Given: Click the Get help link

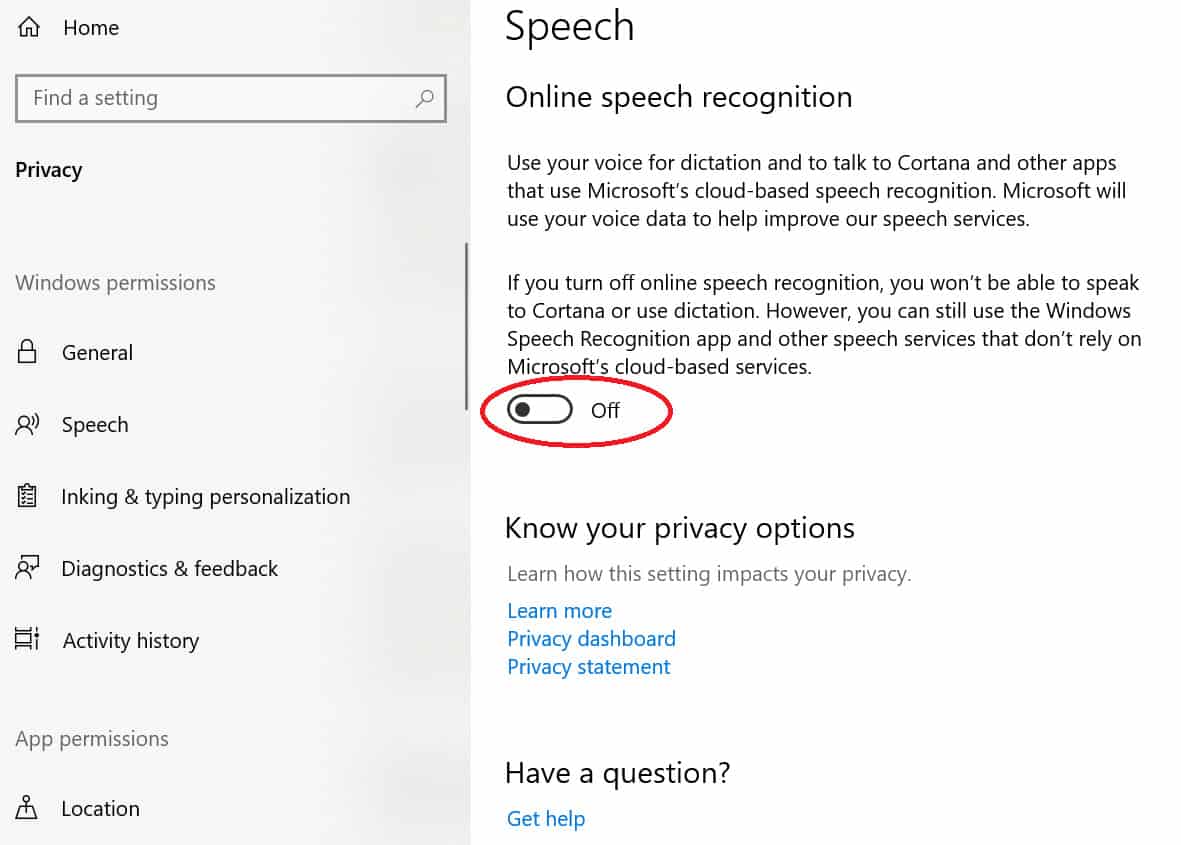Looking at the screenshot, I should tap(545, 818).
